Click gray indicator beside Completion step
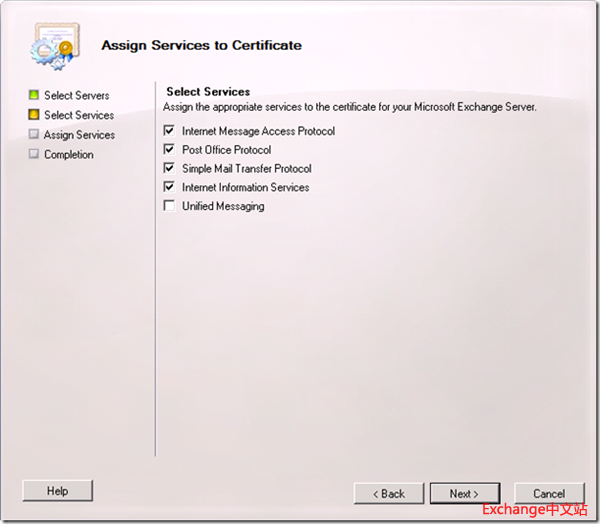Screen dimensions: 600x524 [x=34, y=155]
